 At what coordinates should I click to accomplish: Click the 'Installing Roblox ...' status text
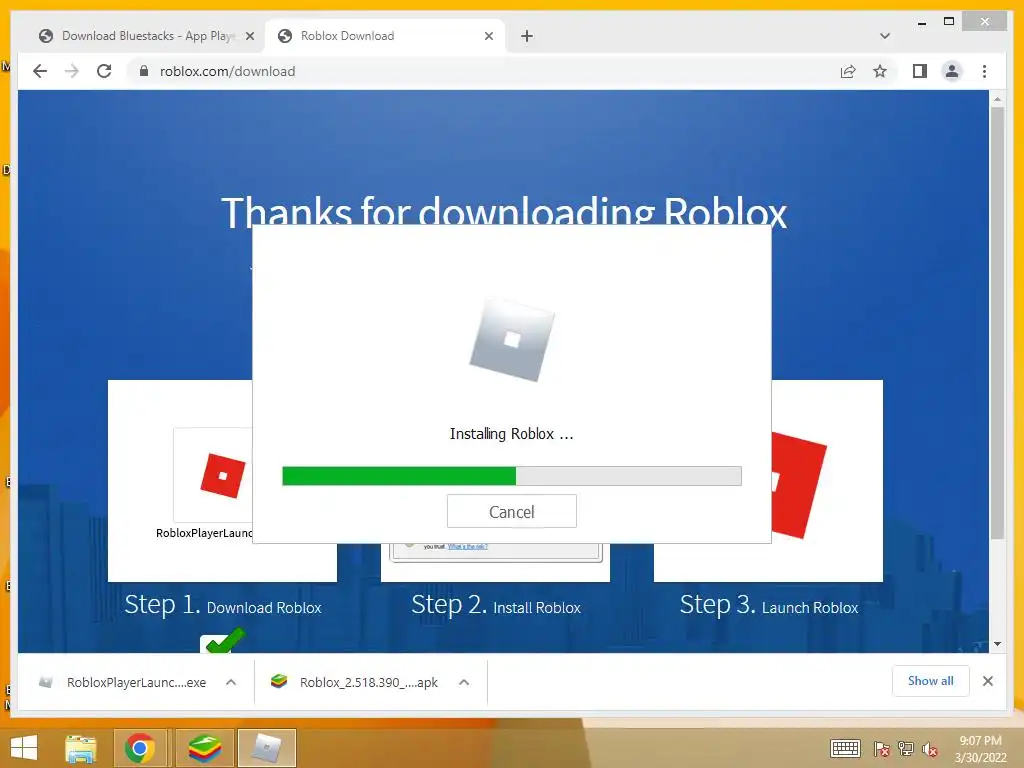tap(511, 434)
